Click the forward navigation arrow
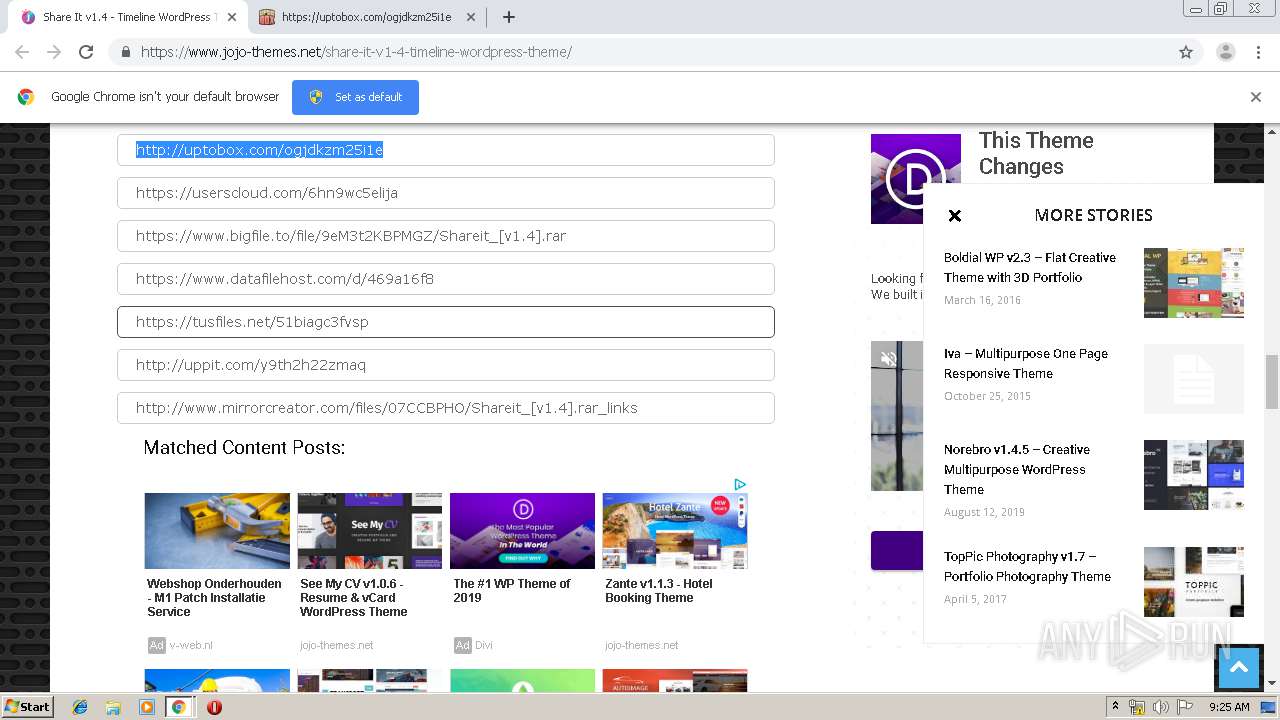The image size is (1280, 720). (54, 52)
